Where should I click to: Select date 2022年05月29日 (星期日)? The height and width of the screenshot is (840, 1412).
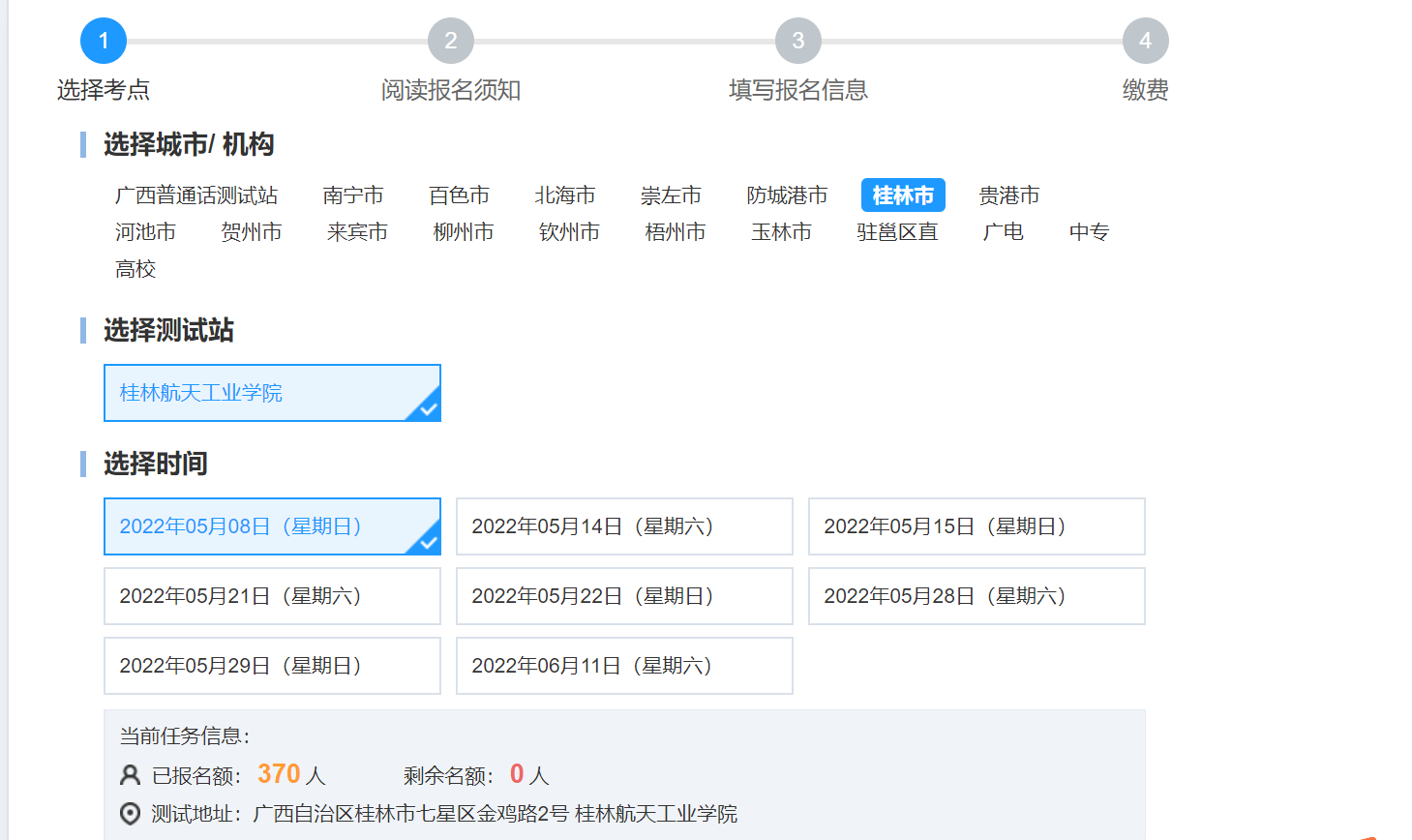click(272, 666)
